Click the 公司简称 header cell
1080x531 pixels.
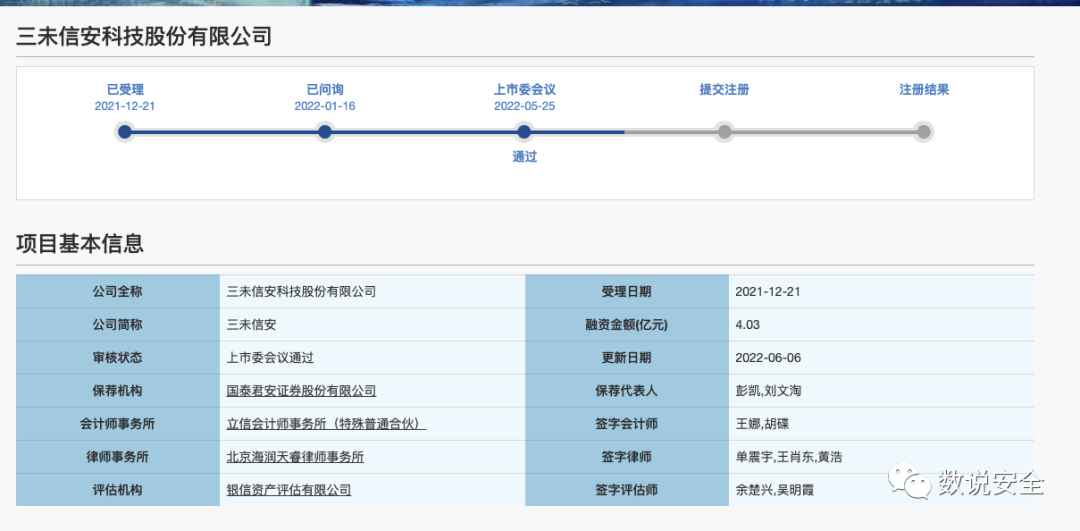(x=118, y=324)
